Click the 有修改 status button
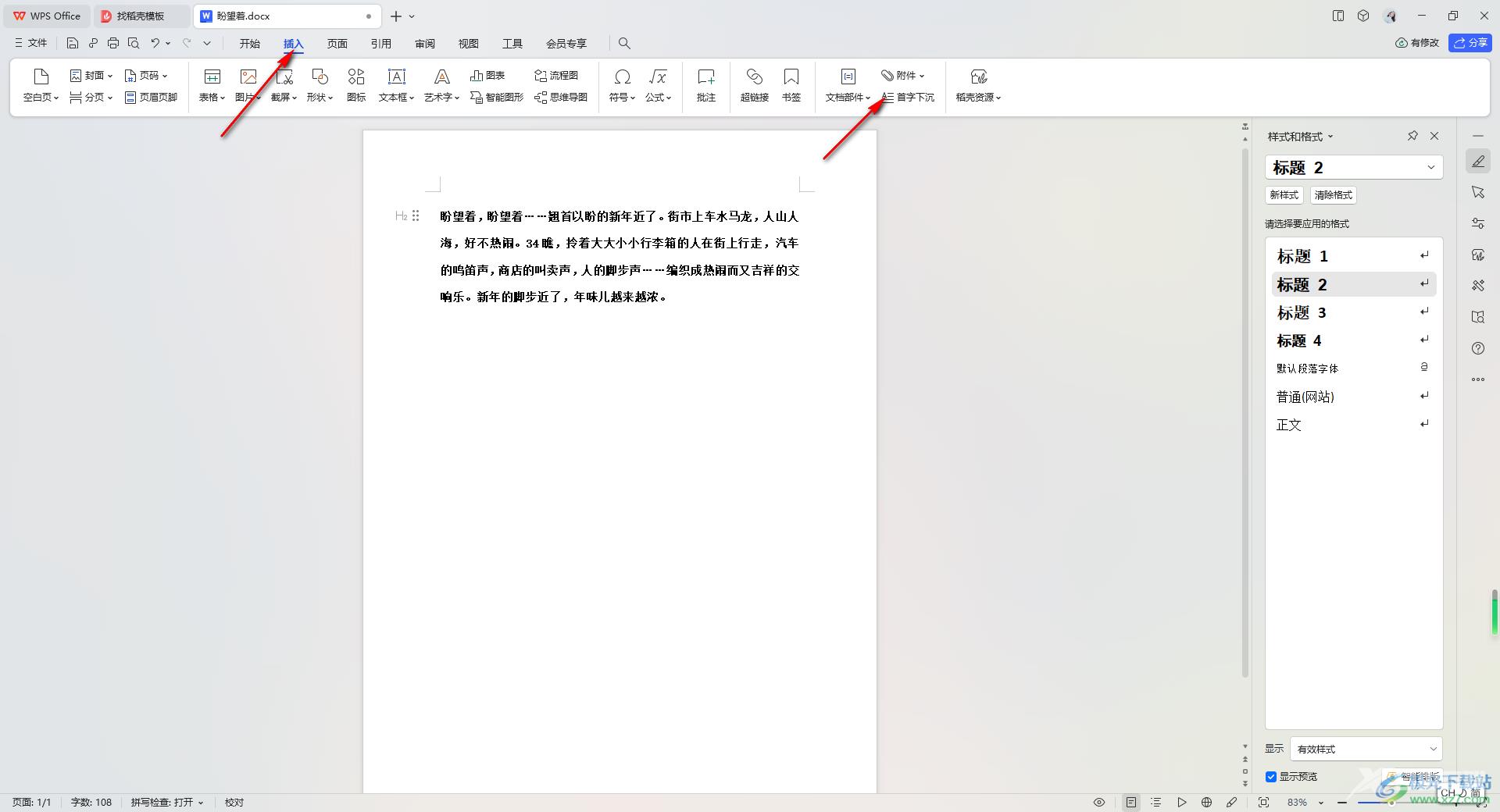Screen dimensions: 1500x812 (x=1417, y=43)
